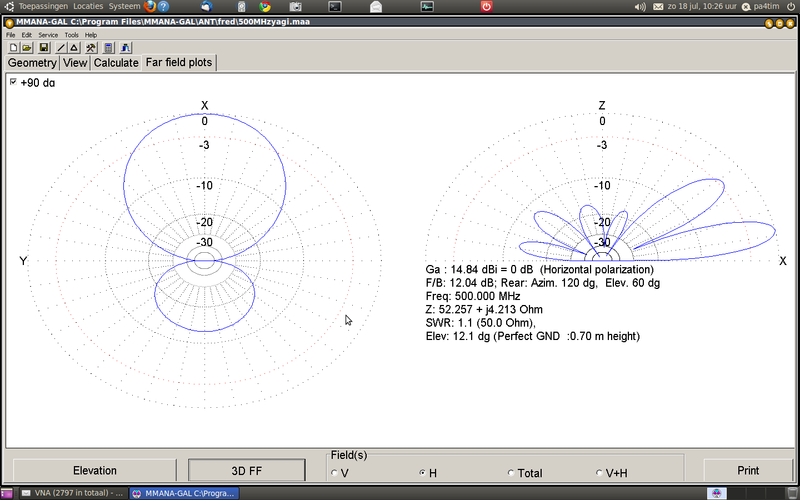The image size is (800, 500).
Task: Open the File menu
Action: click(12, 34)
